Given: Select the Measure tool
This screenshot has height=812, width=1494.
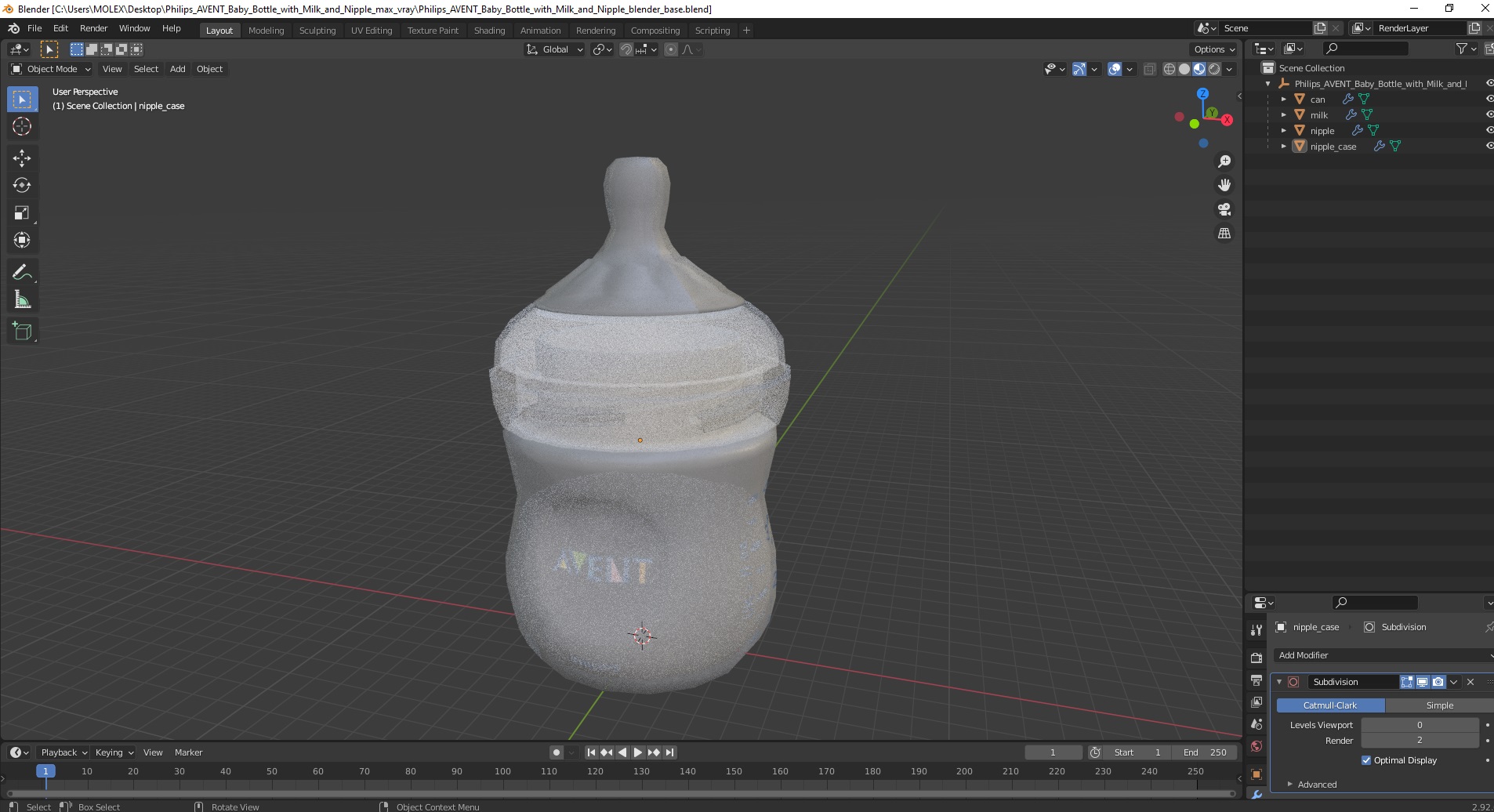Looking at the screenshot, I should point(22,300).
